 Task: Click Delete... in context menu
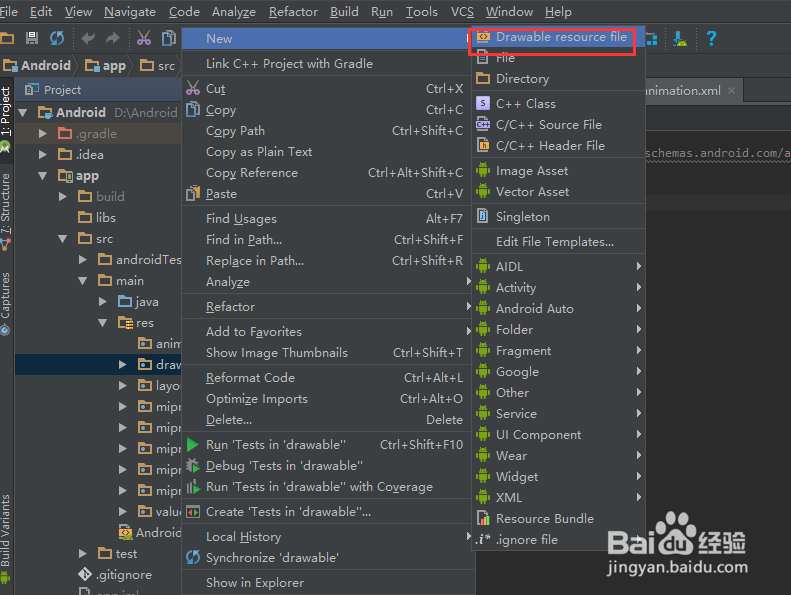pyautogui.click(x=327, y=420)
